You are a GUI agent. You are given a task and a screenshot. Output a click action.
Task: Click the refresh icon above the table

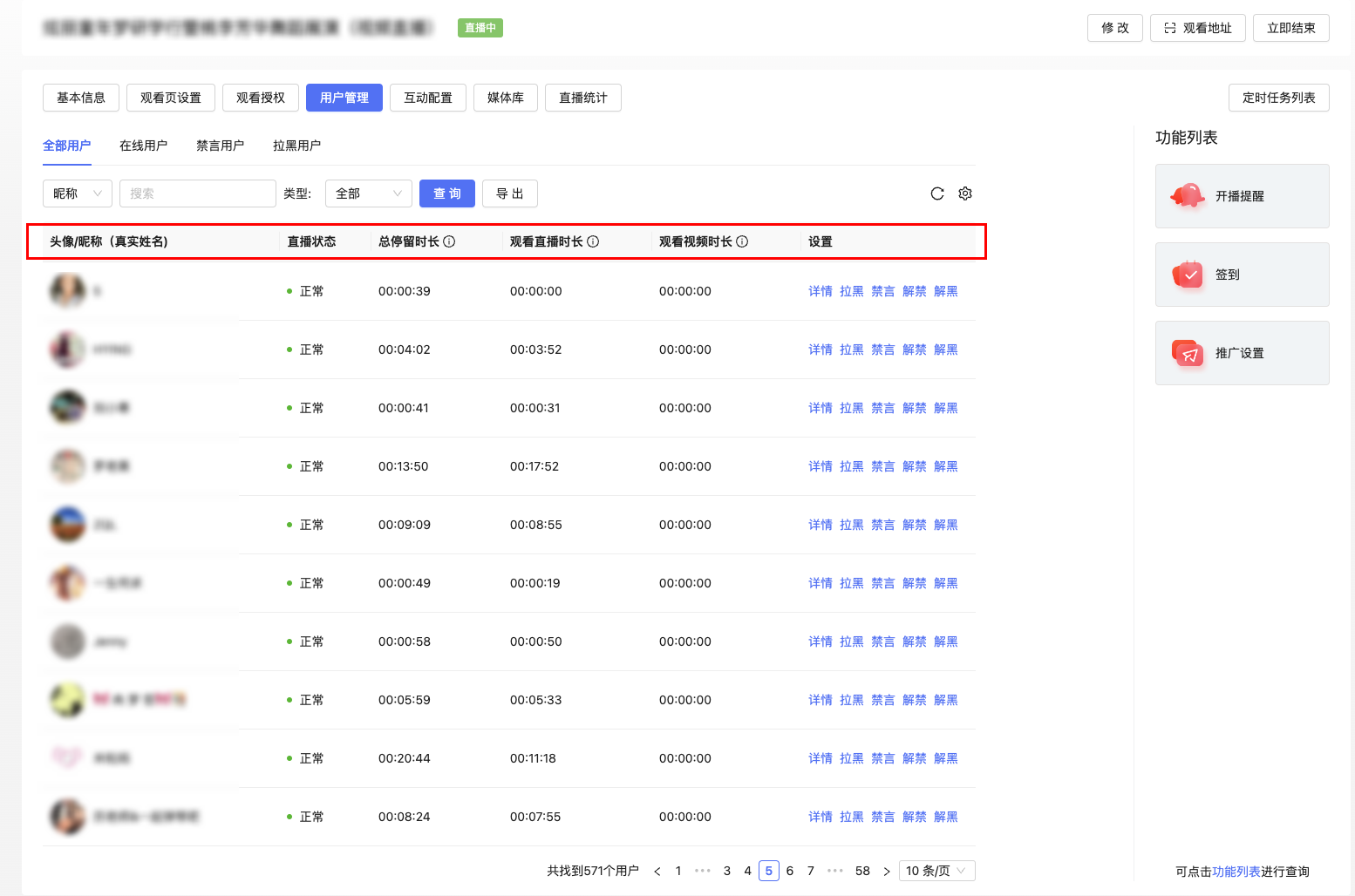pos(937,193)
